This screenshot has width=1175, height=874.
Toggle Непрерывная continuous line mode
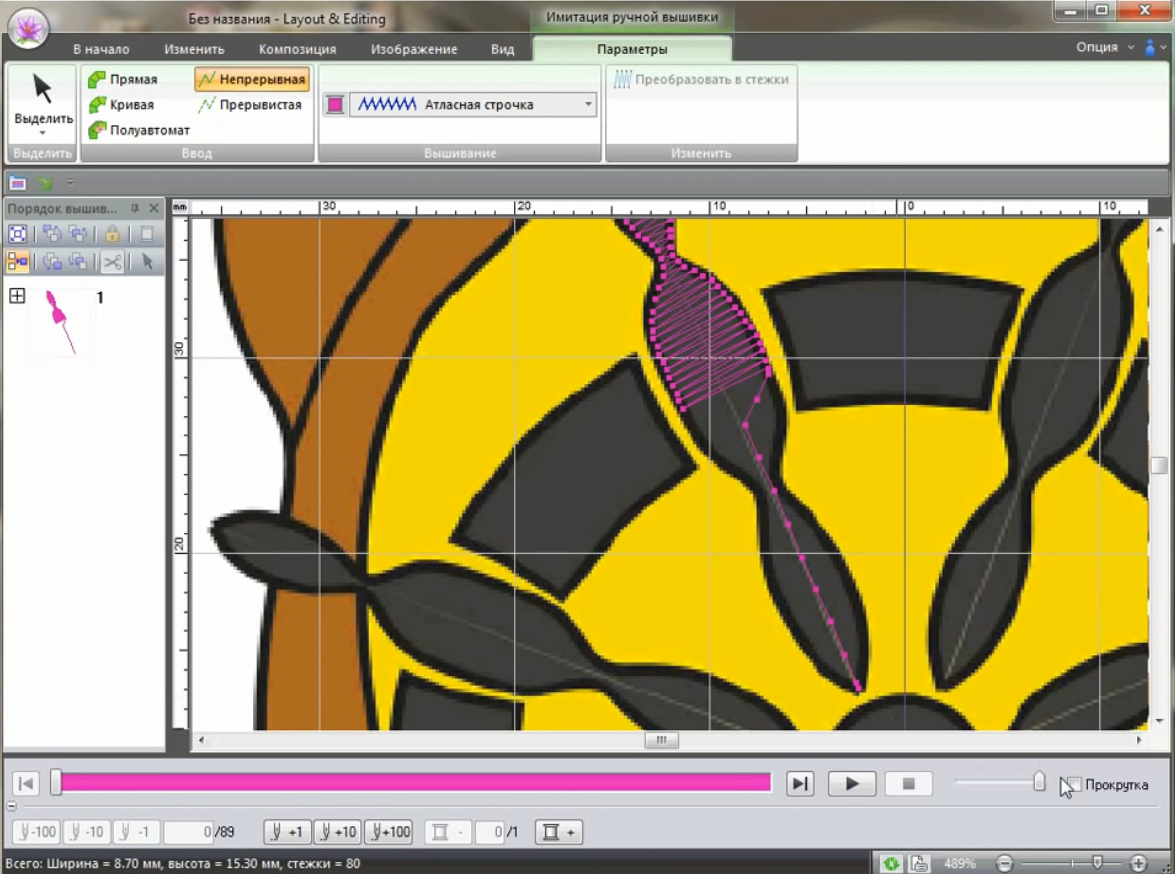pos(252,79)
